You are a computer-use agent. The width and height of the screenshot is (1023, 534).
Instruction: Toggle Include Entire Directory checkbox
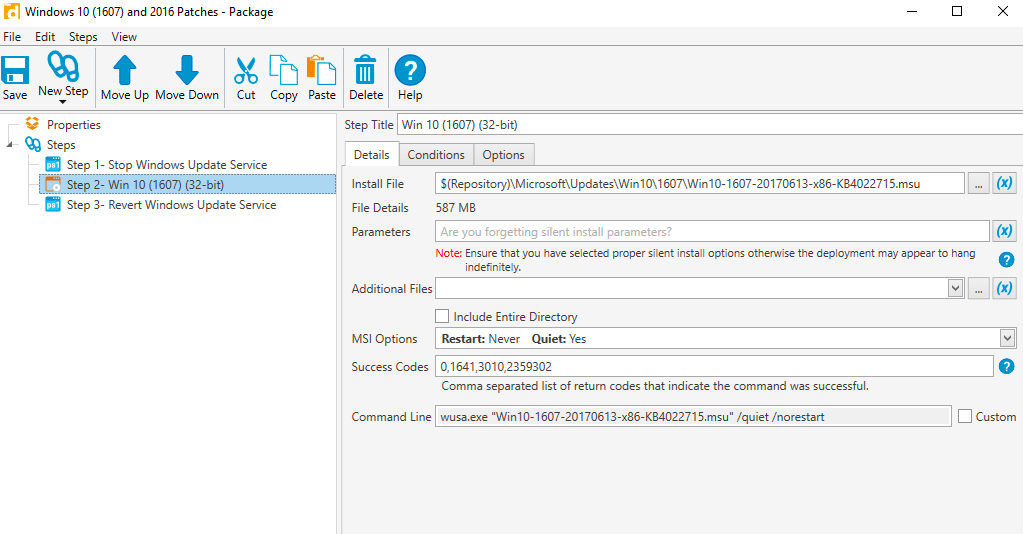(442, 317)
